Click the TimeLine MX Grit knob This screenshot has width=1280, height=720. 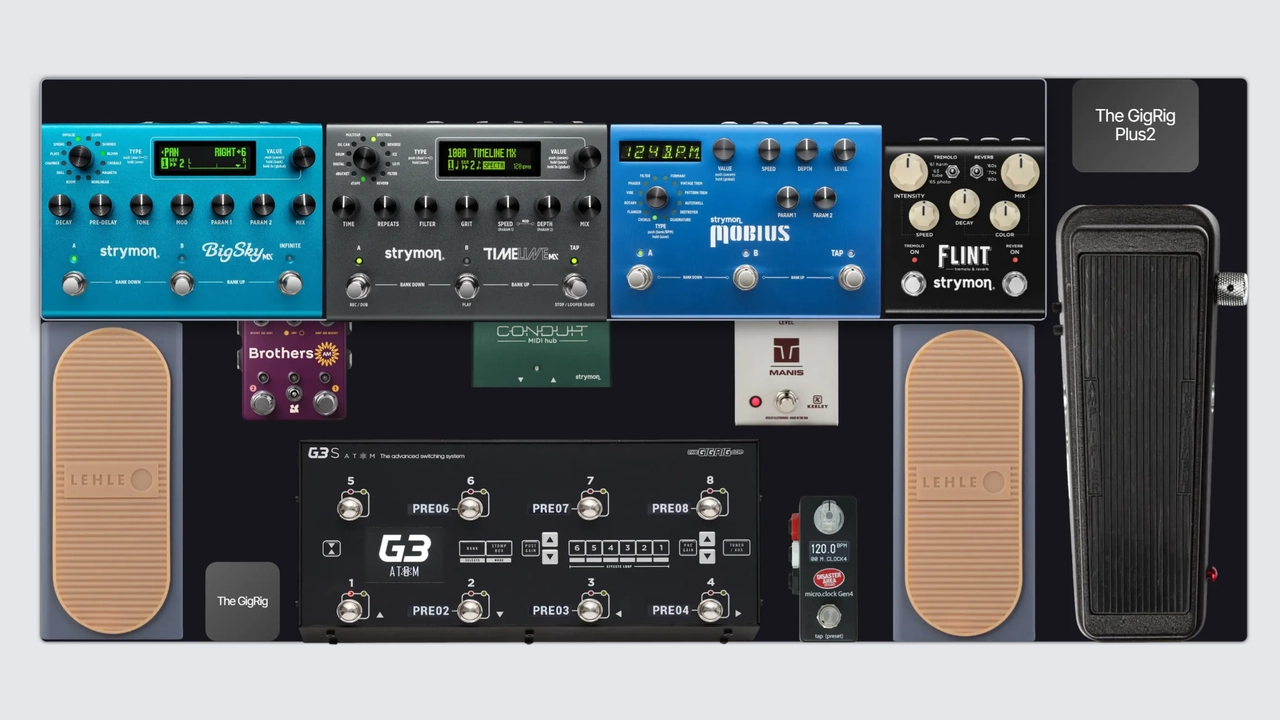pyautogui.click(x=467, y=206)
